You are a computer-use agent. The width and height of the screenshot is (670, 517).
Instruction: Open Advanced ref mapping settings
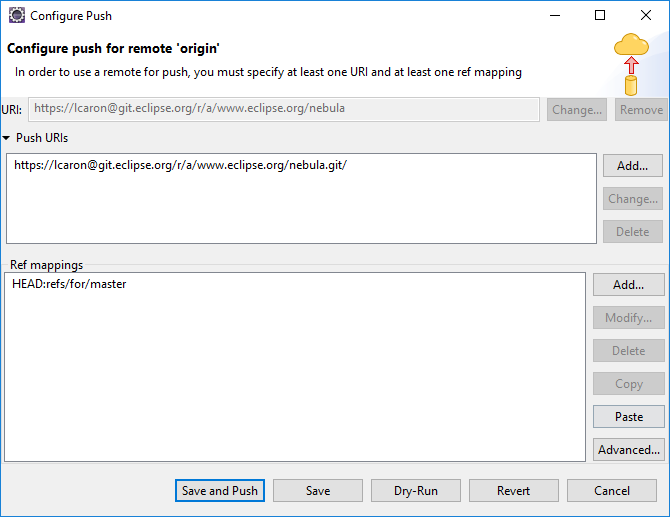(x=628, y=450)
